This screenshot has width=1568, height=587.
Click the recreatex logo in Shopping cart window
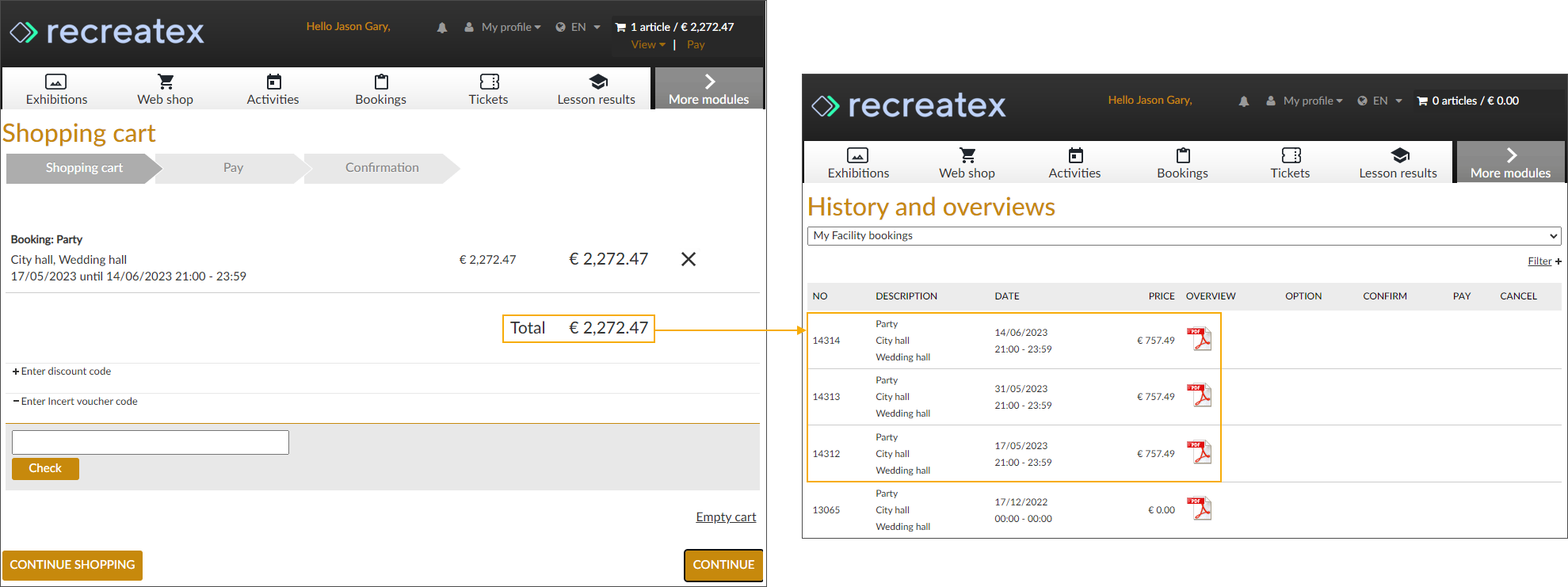click(107, 32)
